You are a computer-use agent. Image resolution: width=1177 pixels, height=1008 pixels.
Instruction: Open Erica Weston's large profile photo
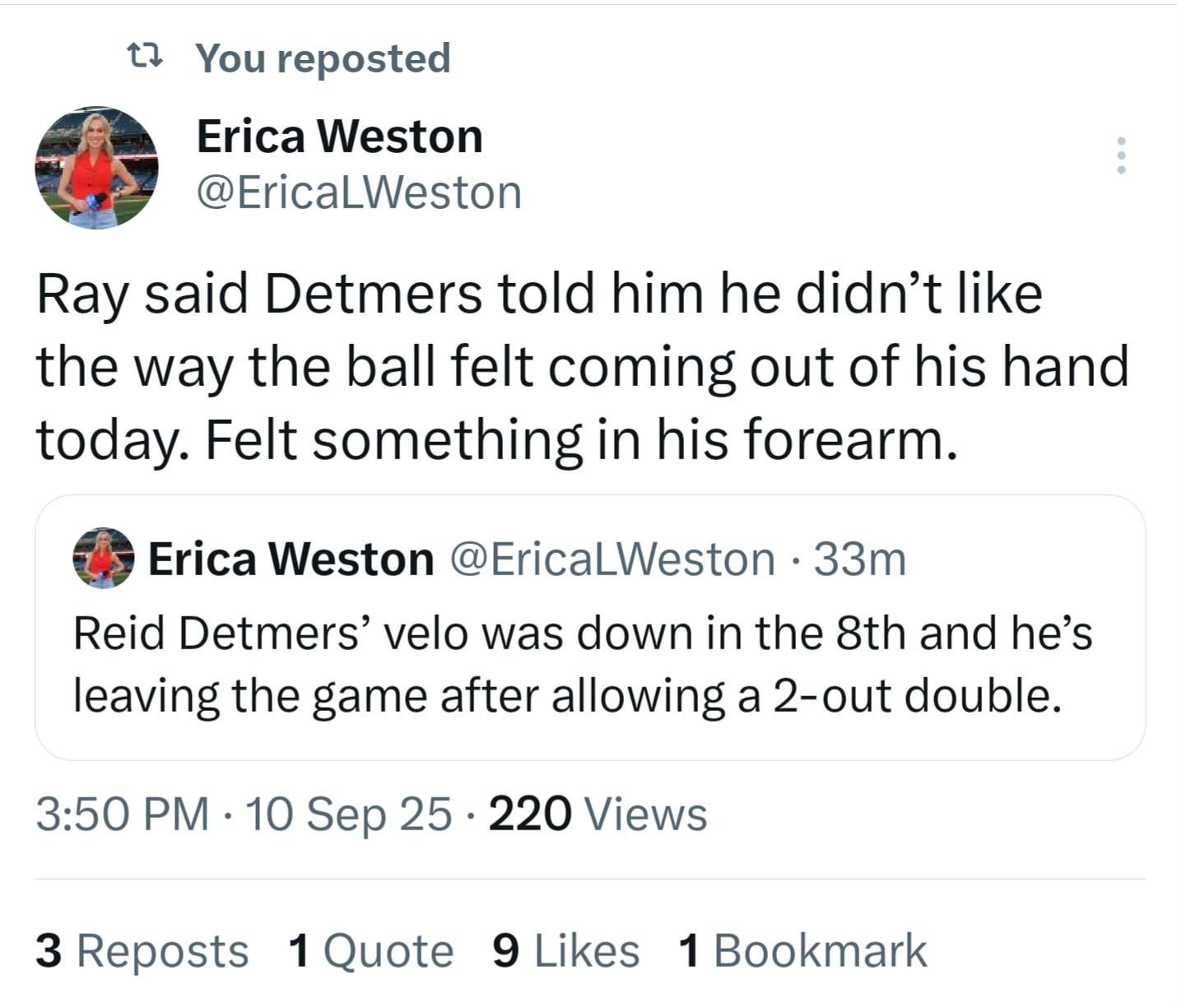(x=96, y=168)
